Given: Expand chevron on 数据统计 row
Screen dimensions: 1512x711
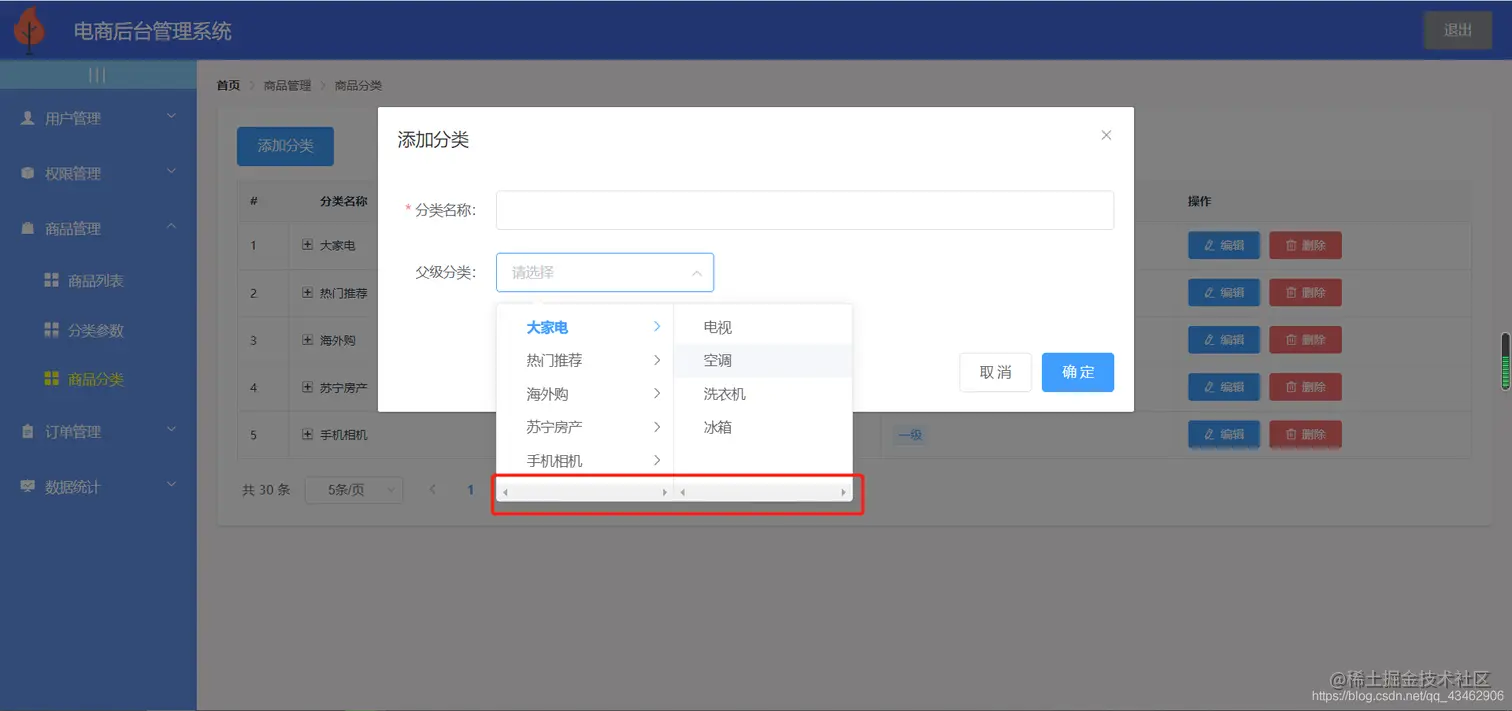Looking at the screenshot, I should 171,486.
